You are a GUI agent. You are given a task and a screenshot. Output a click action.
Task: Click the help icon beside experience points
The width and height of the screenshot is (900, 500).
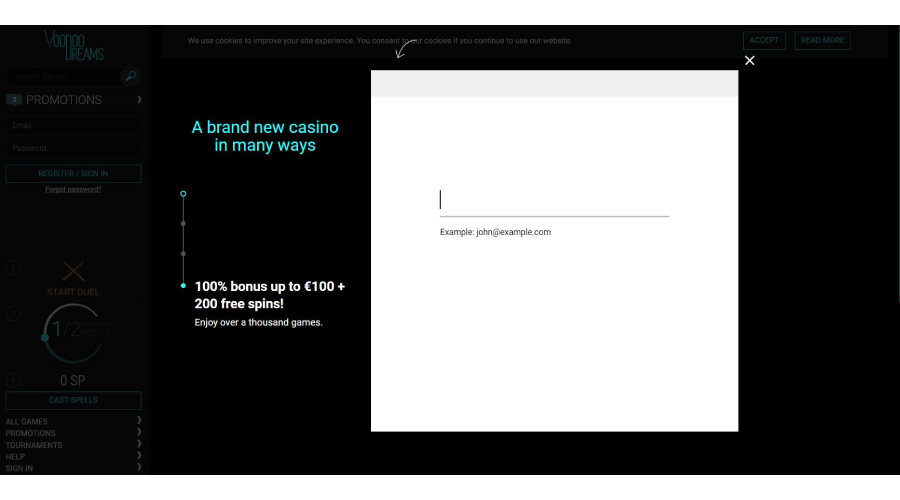click(x=14, y=313)
